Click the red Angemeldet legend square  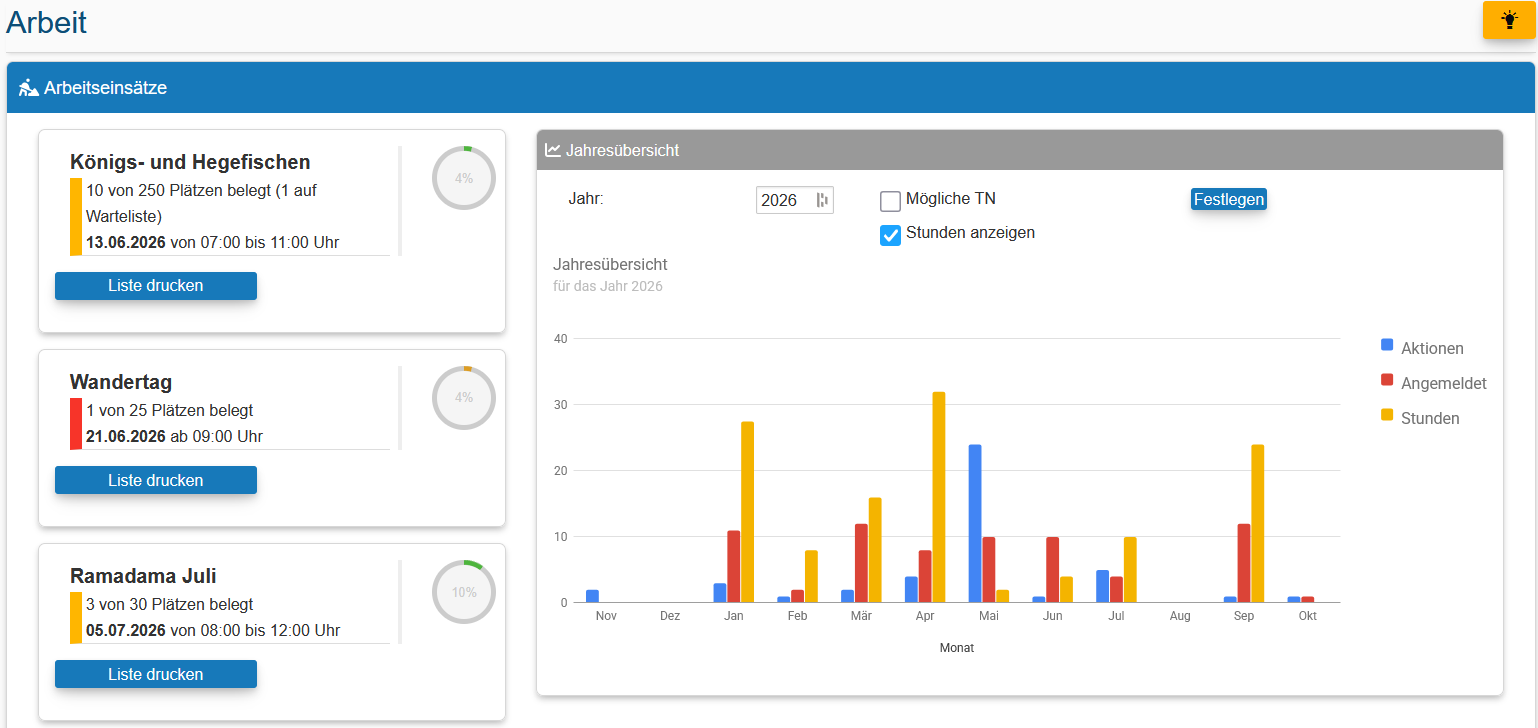click(x=1387, y=380)
